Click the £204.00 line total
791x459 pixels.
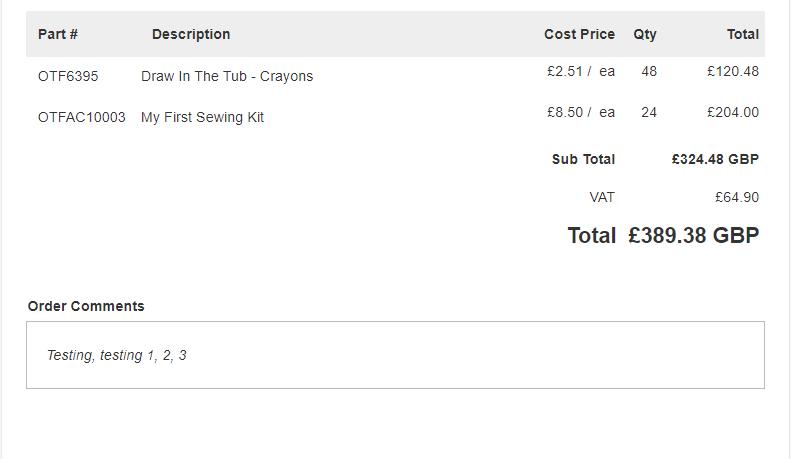tap(732, 112)
